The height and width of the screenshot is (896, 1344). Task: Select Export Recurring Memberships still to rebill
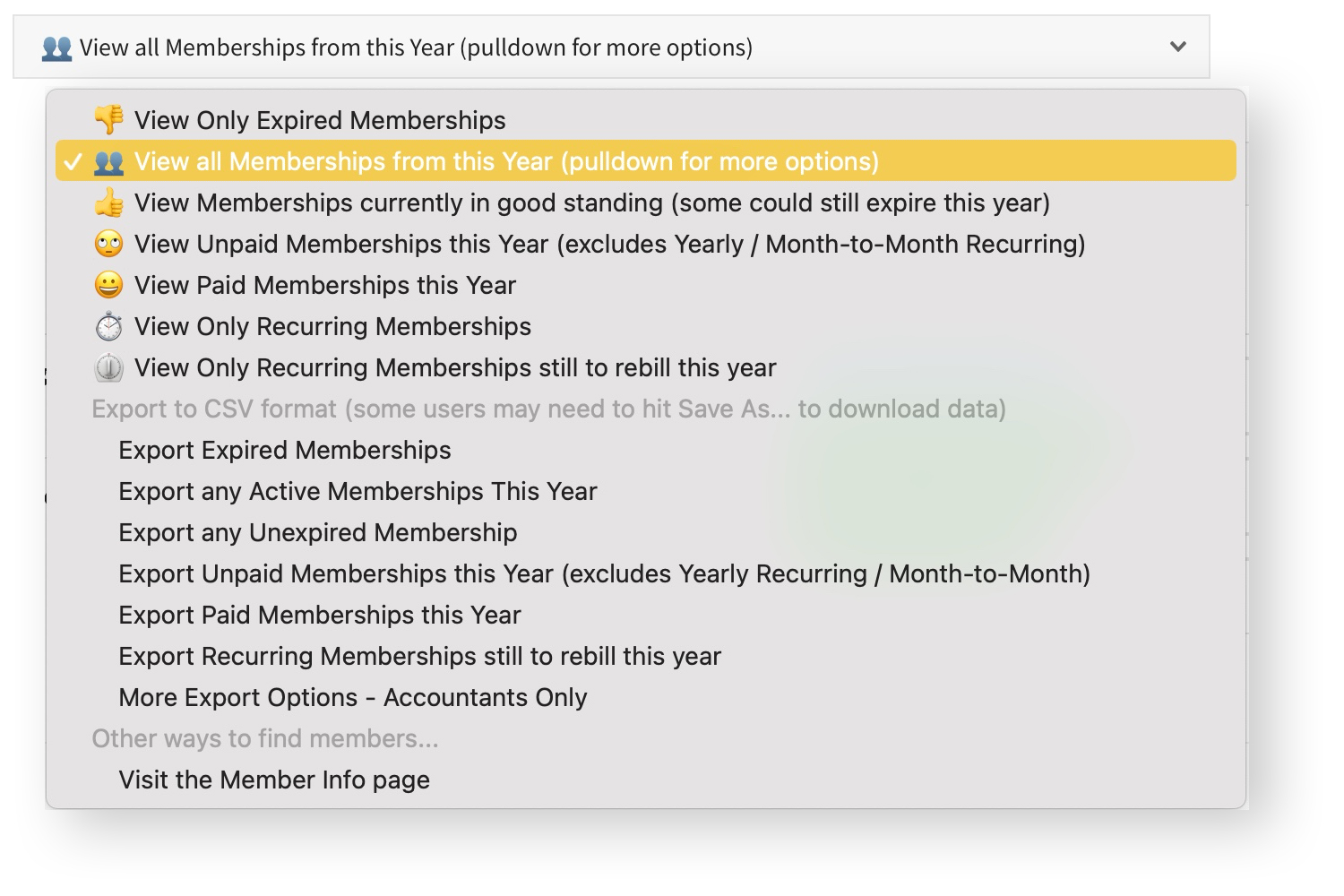coord(419,656)
